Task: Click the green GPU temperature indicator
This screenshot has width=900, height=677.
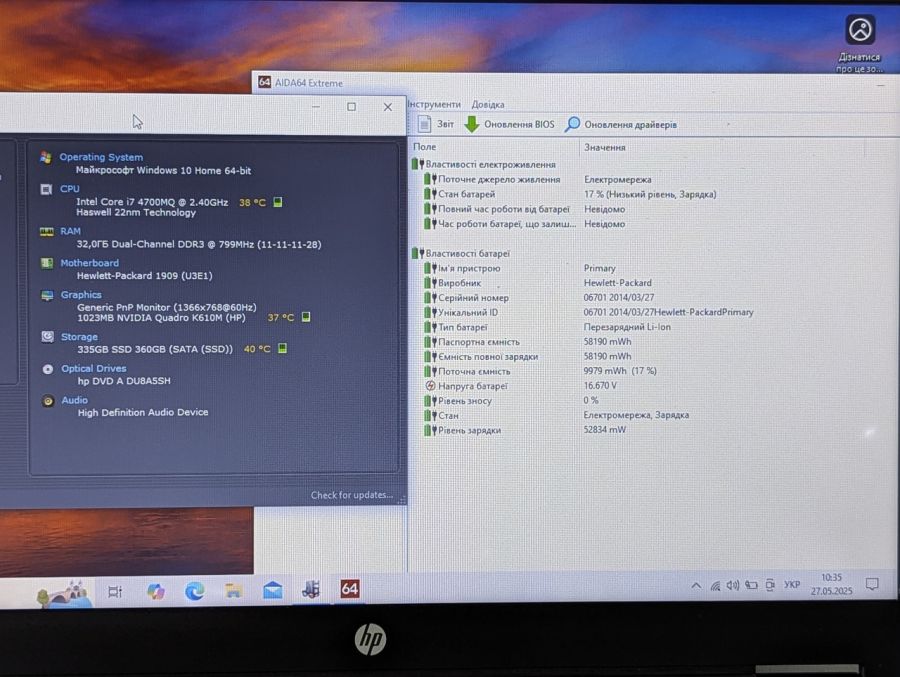Action: 306,317
